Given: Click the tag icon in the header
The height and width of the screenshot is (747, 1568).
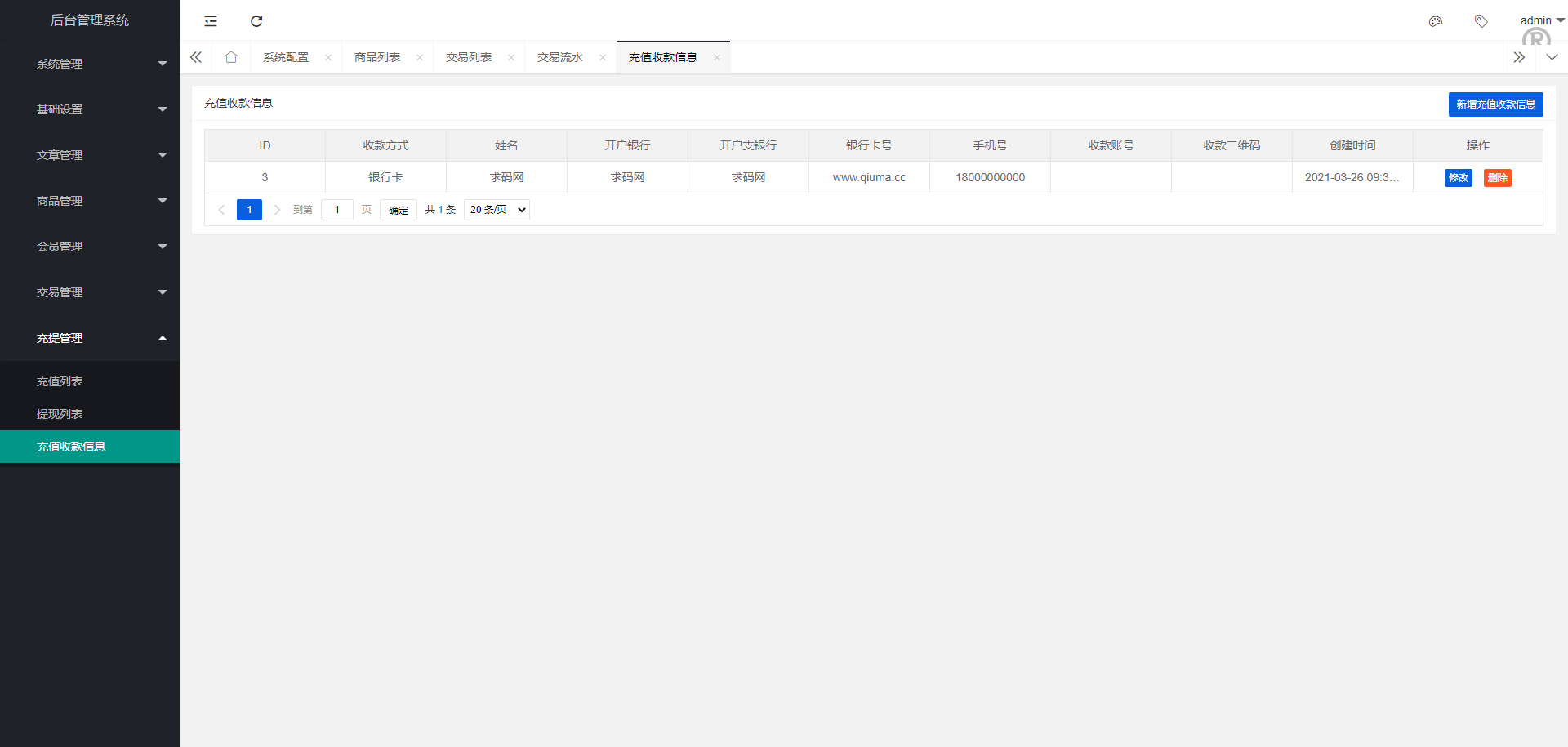Looking at the screenshot, I should point(1481,21).
